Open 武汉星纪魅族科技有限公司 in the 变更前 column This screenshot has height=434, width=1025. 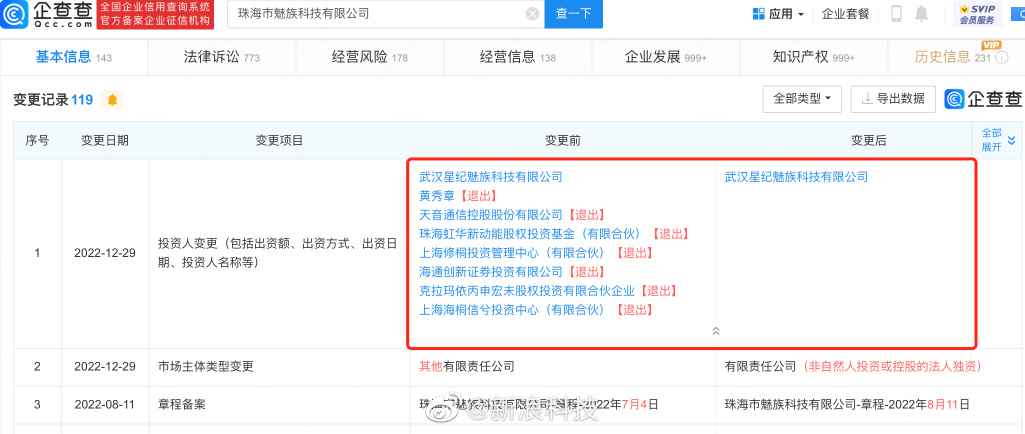(x=491, y=176)
